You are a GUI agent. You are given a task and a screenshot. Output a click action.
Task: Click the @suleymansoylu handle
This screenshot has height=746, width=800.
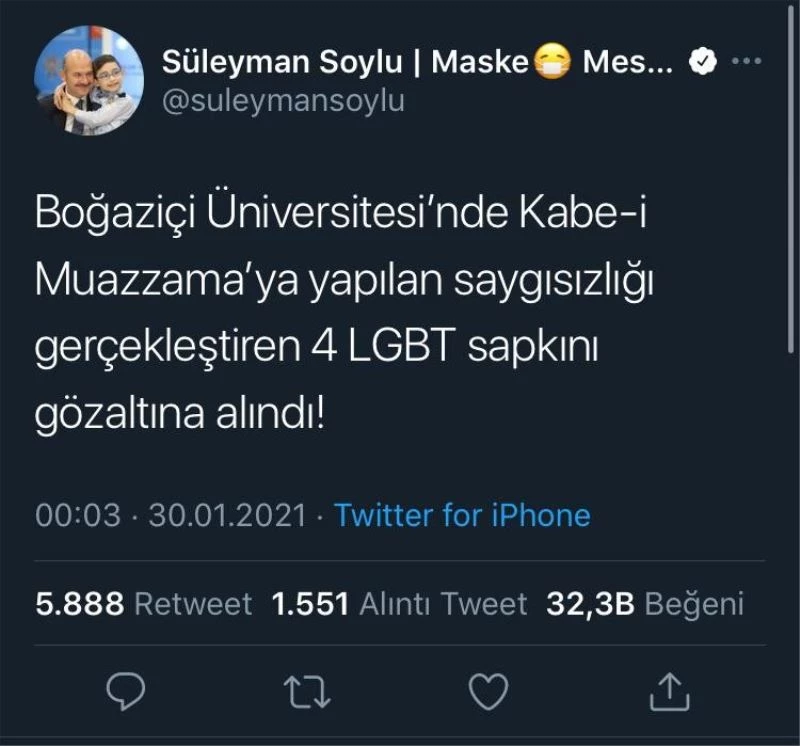point(283,102)
